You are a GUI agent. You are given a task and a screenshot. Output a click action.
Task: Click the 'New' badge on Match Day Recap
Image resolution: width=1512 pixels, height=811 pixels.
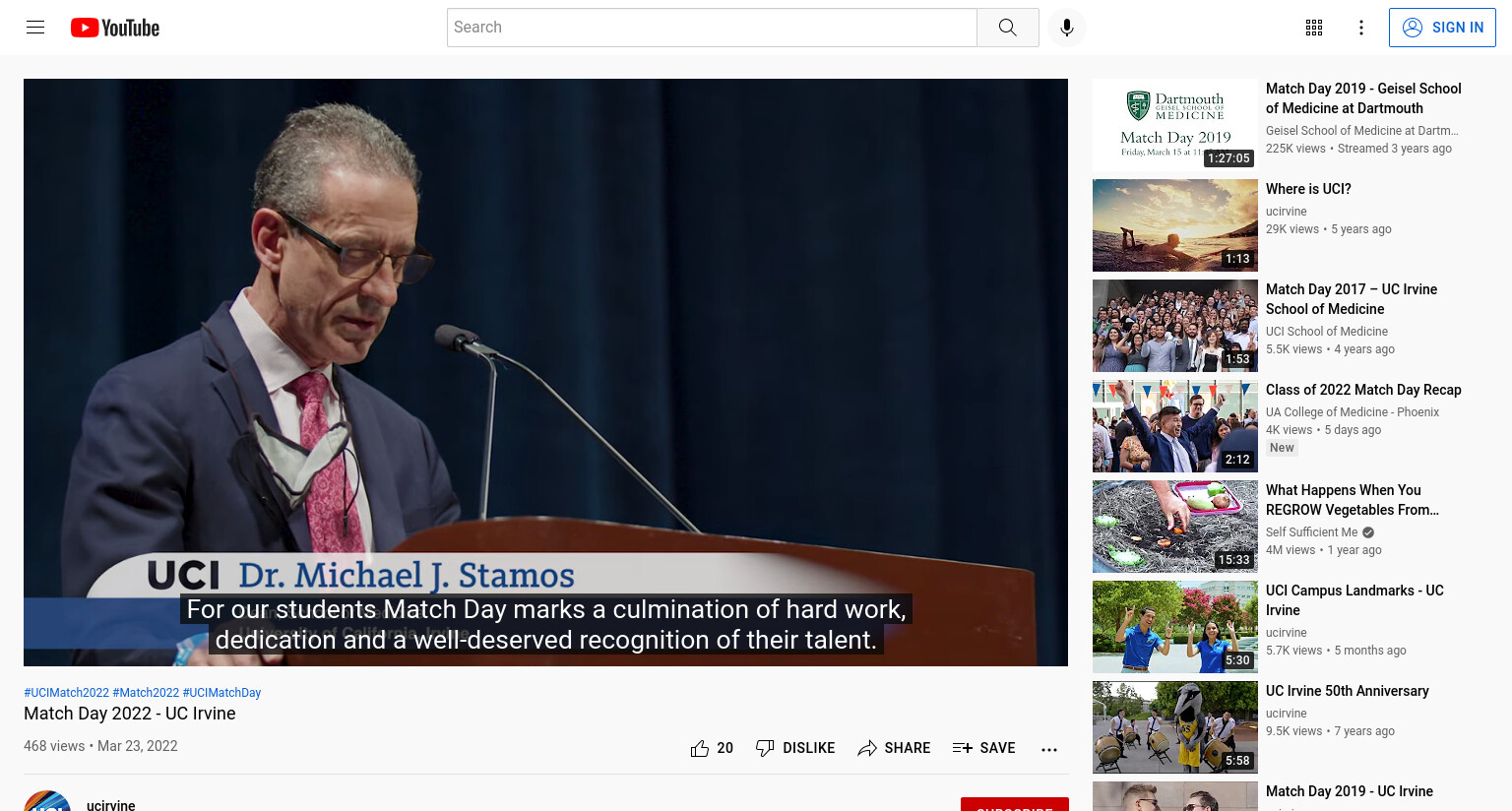coord(1282,448)
